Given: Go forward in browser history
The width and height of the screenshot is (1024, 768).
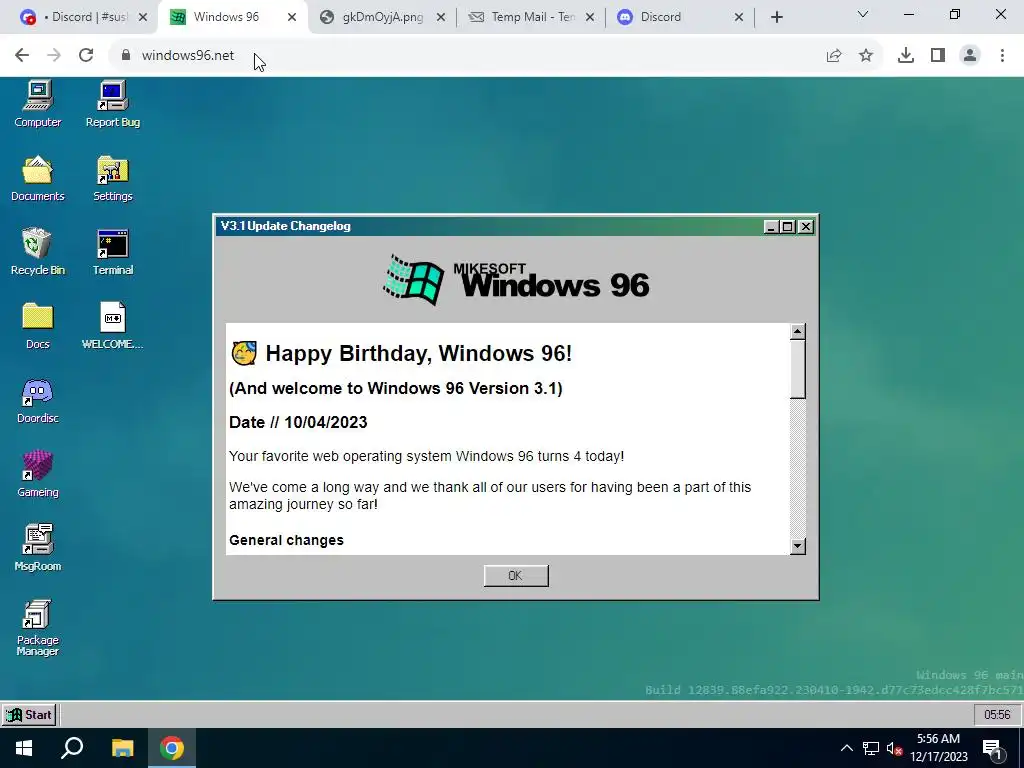Looking at the screenshot, I should (x=54, y=56).
